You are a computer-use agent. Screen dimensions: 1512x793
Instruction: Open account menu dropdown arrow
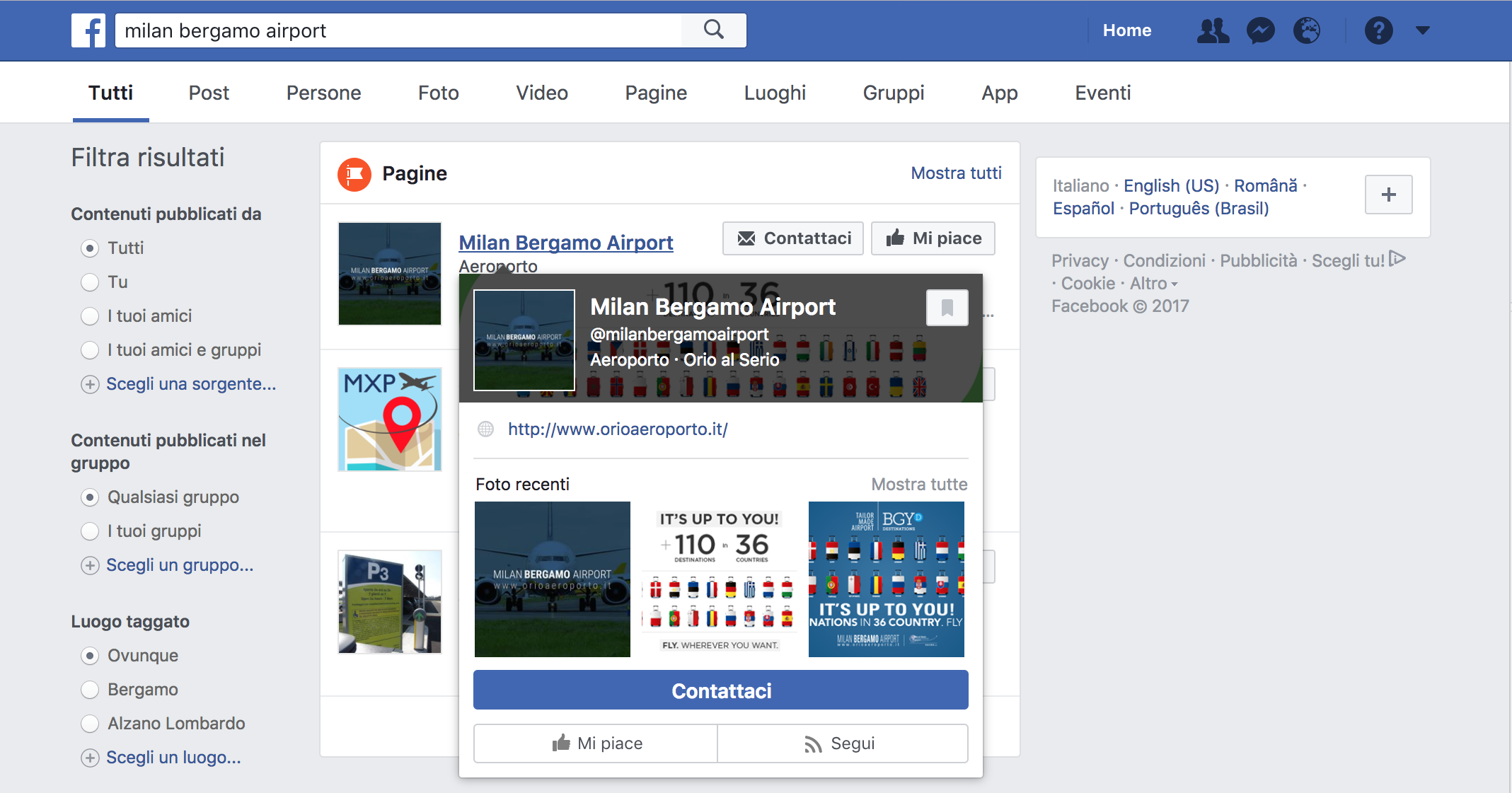1423,30
